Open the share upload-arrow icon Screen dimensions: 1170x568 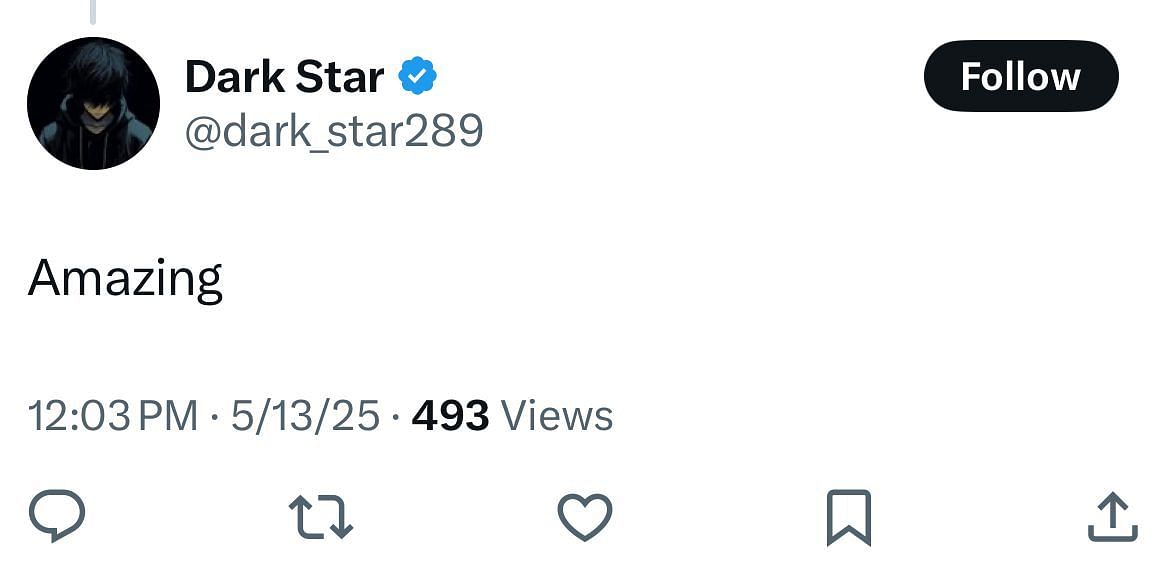click(1113, 516)
